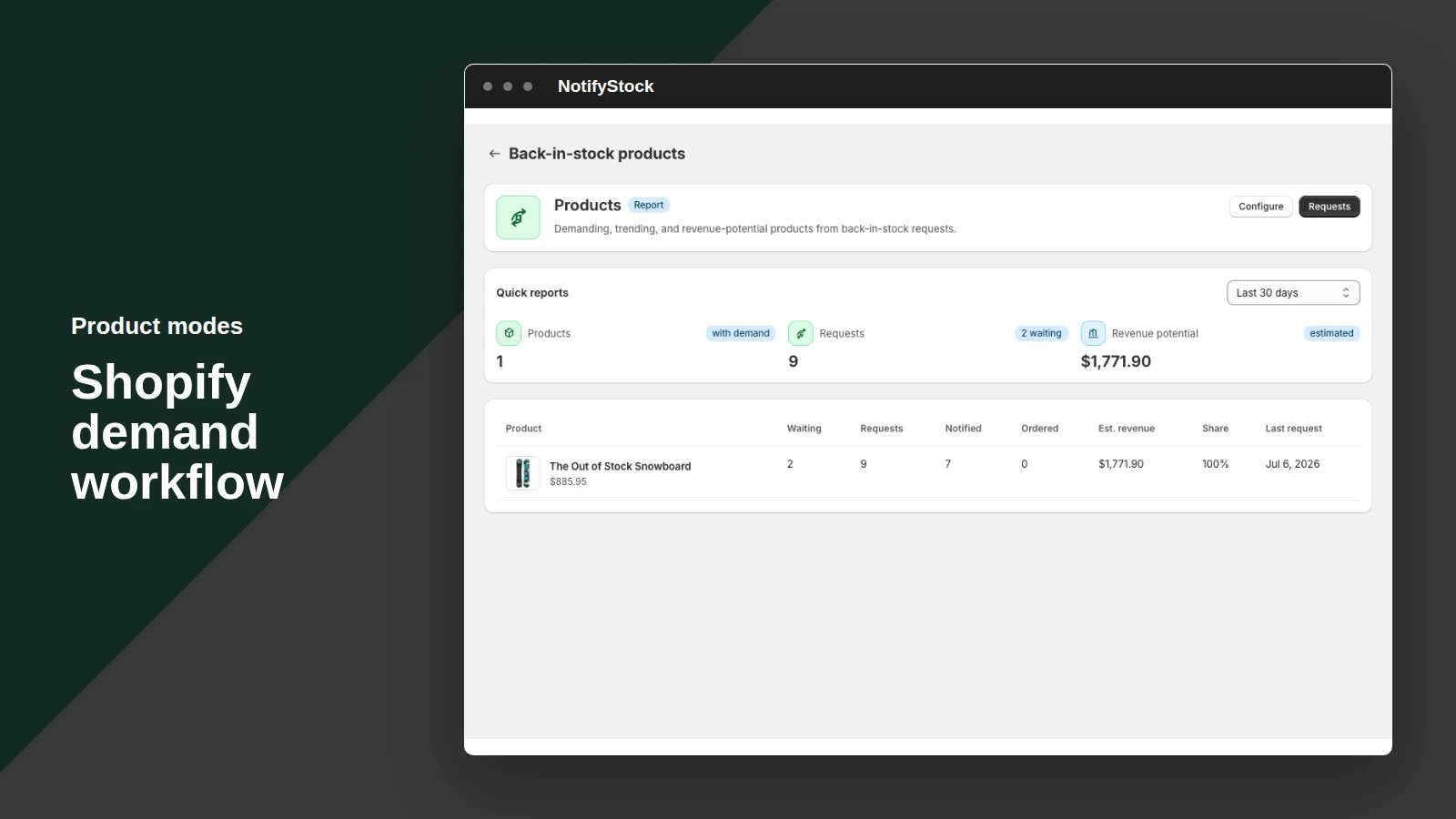Click the green Products report icon
Viewport: 1456px width, 819px height.
tap(519, 217)
